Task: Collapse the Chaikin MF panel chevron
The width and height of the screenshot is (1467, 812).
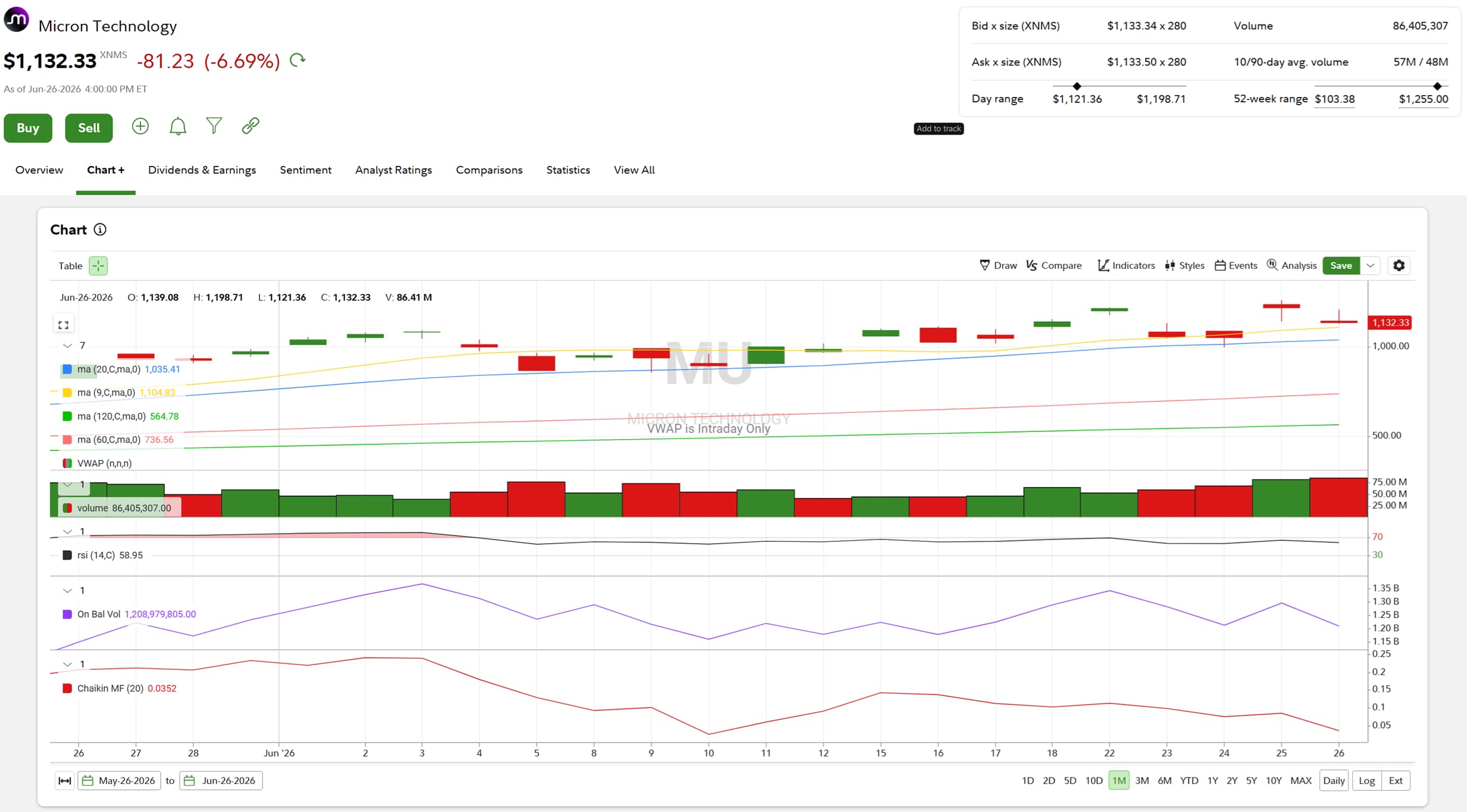Action: pyautogui.click(x=67, y=664)
